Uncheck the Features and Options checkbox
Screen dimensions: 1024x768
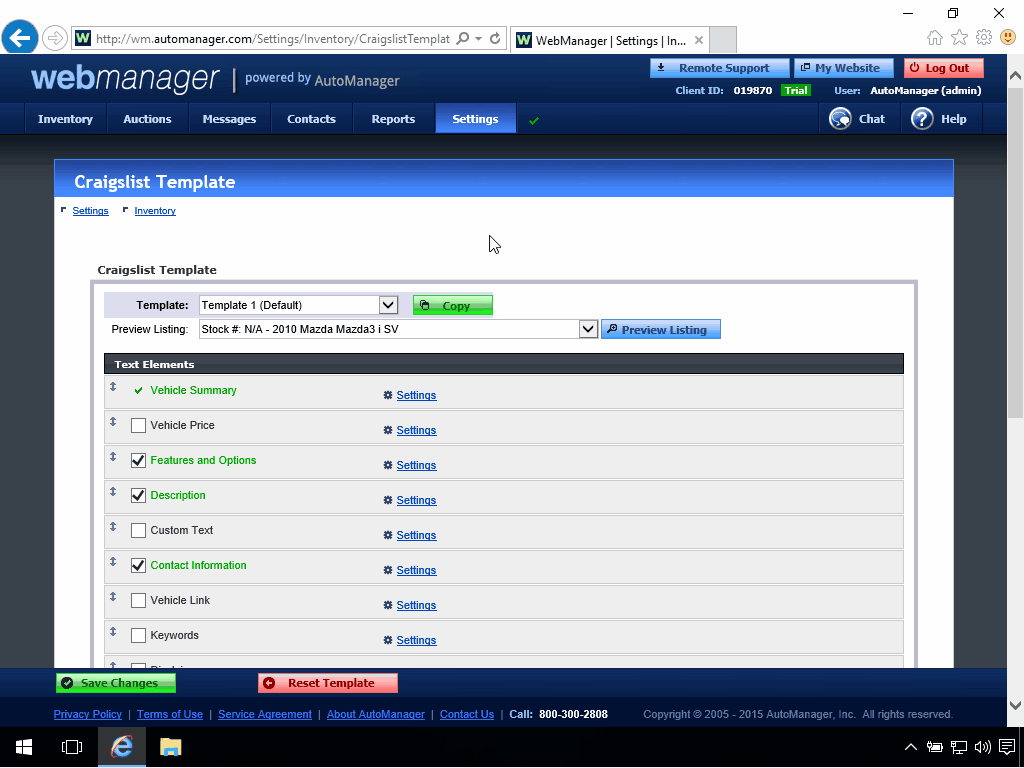click(x=138, y=460)
